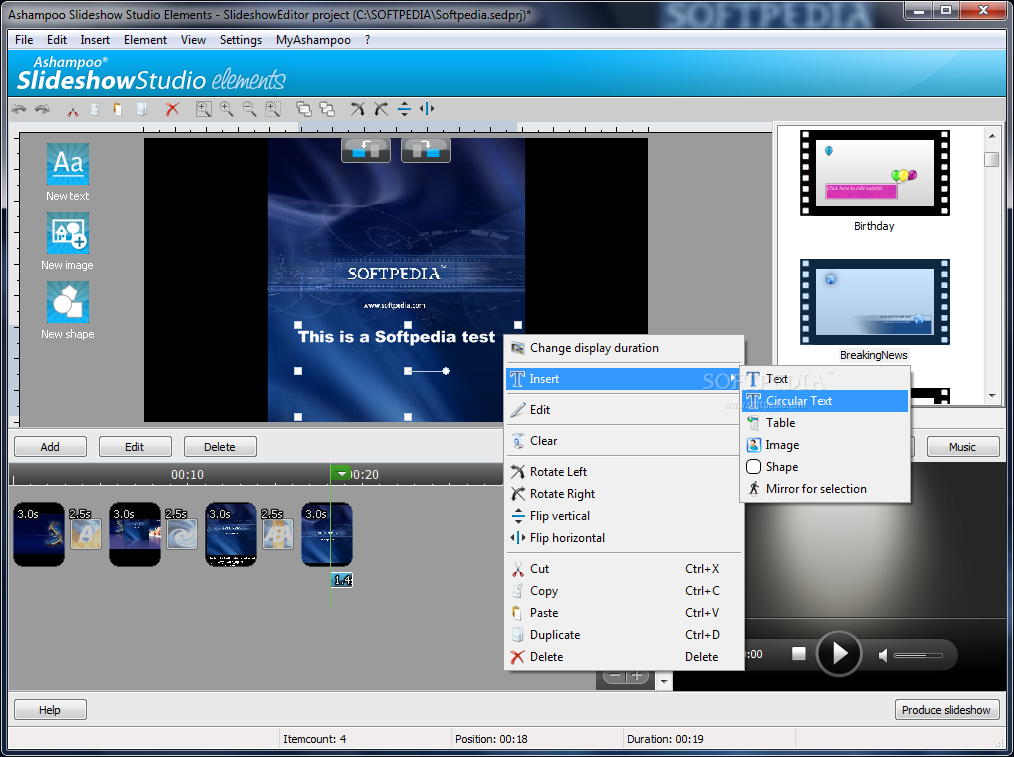The width and height of the screenshot is (1014, 757).
Task: Click the zoom selection toolbar icon
Action: pos(273,109)
